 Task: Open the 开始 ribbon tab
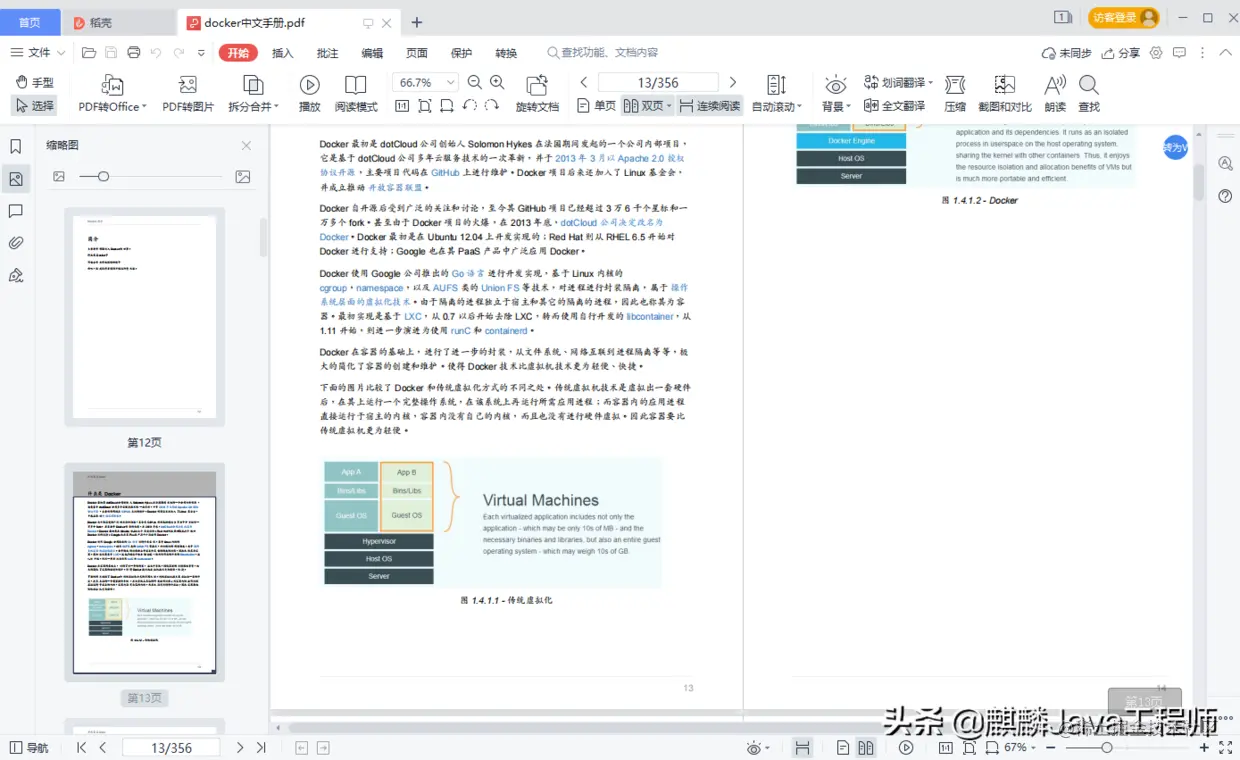point(238,53)
